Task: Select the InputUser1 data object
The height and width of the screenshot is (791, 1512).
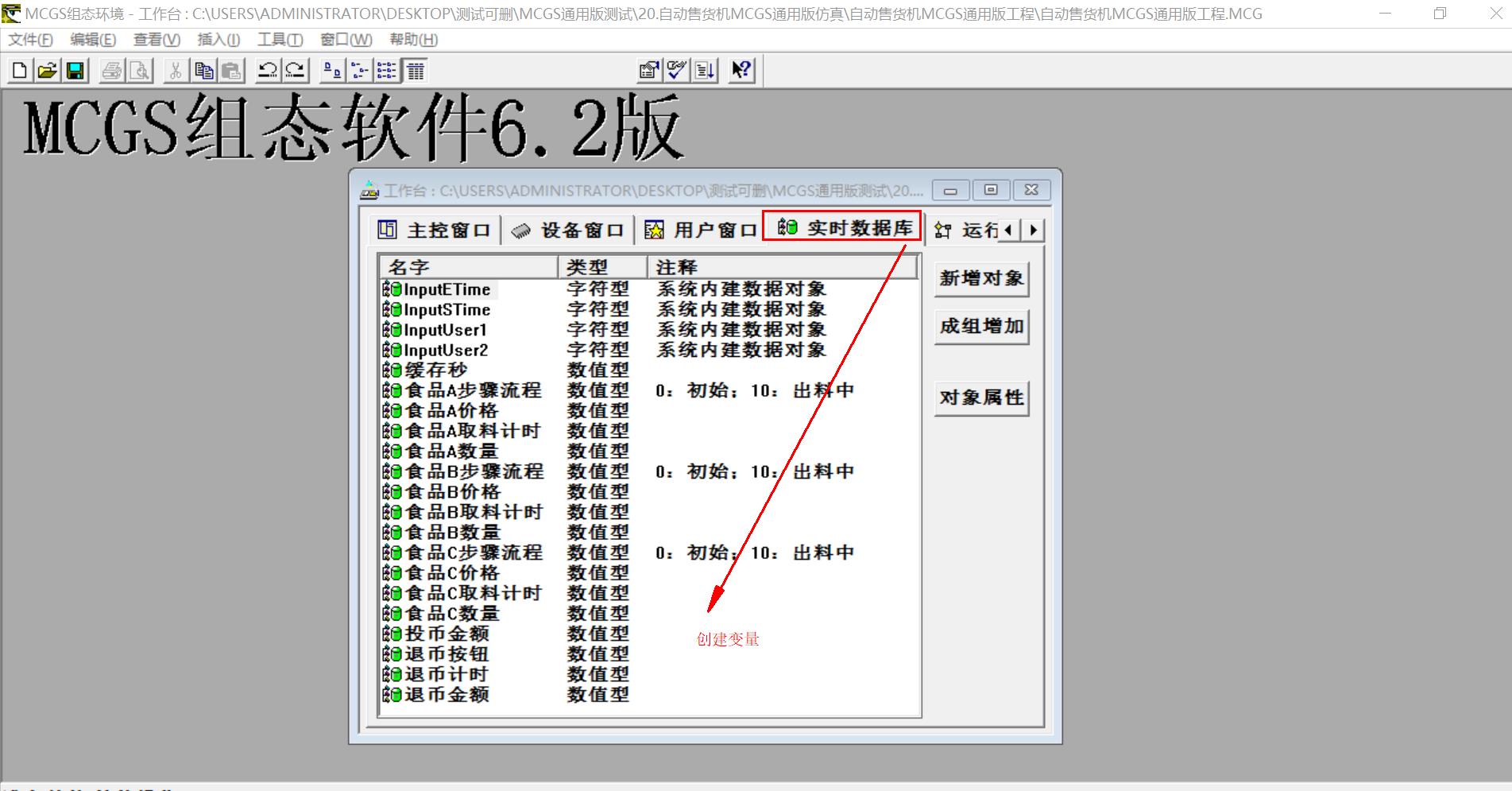Action: click(435, 330)
